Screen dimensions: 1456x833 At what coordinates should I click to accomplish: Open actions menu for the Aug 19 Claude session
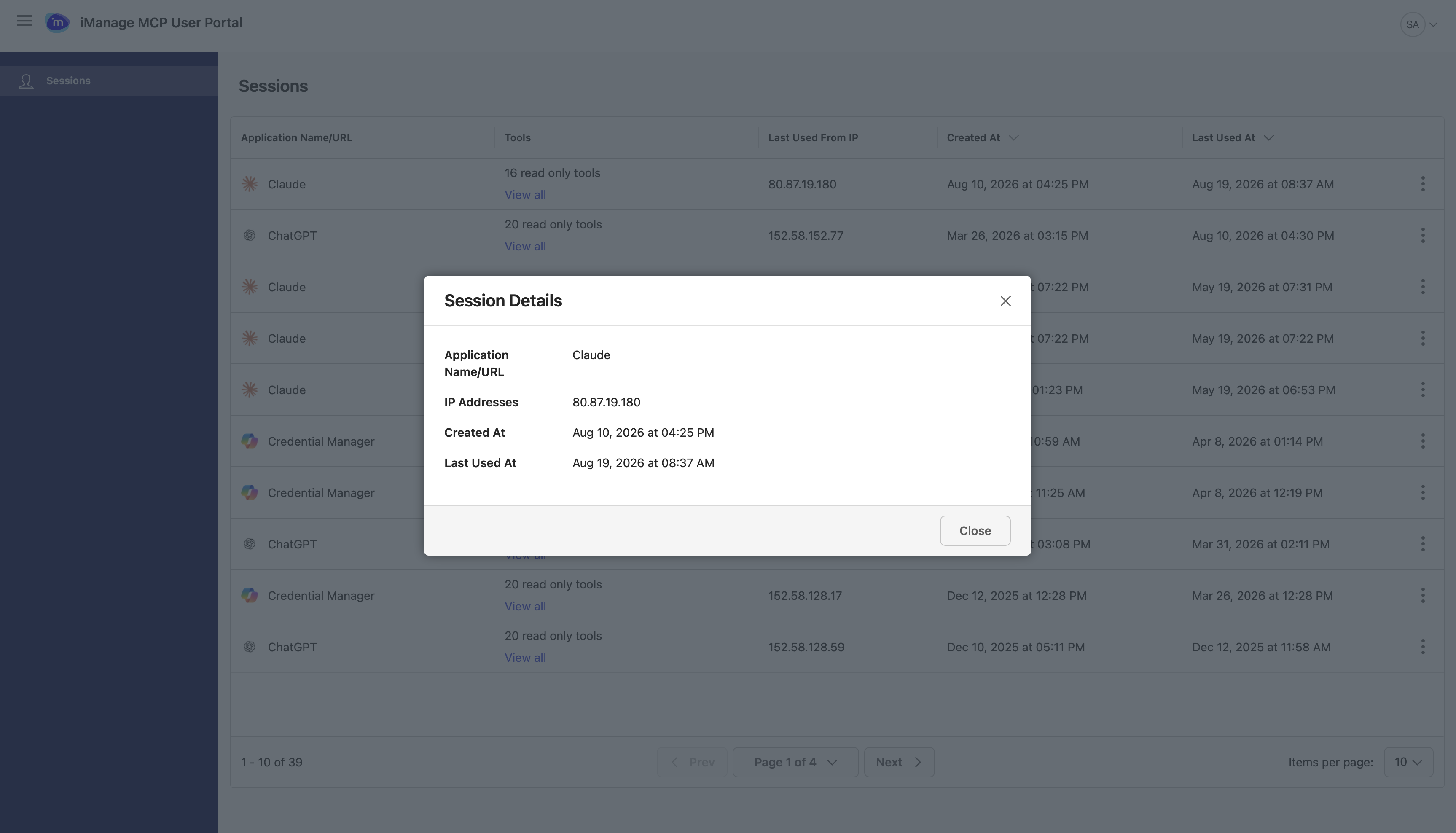[1422, 184]
